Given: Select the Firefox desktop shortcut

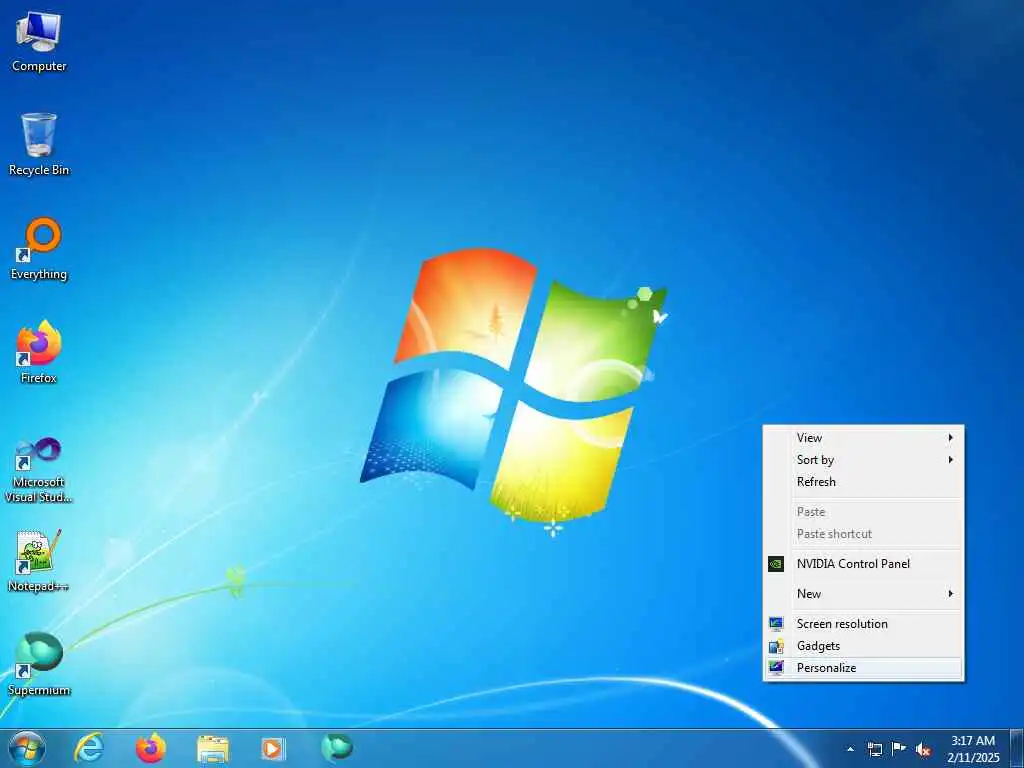Looking at the screenshot, I should pyautogui.click(x=39, y=353).
